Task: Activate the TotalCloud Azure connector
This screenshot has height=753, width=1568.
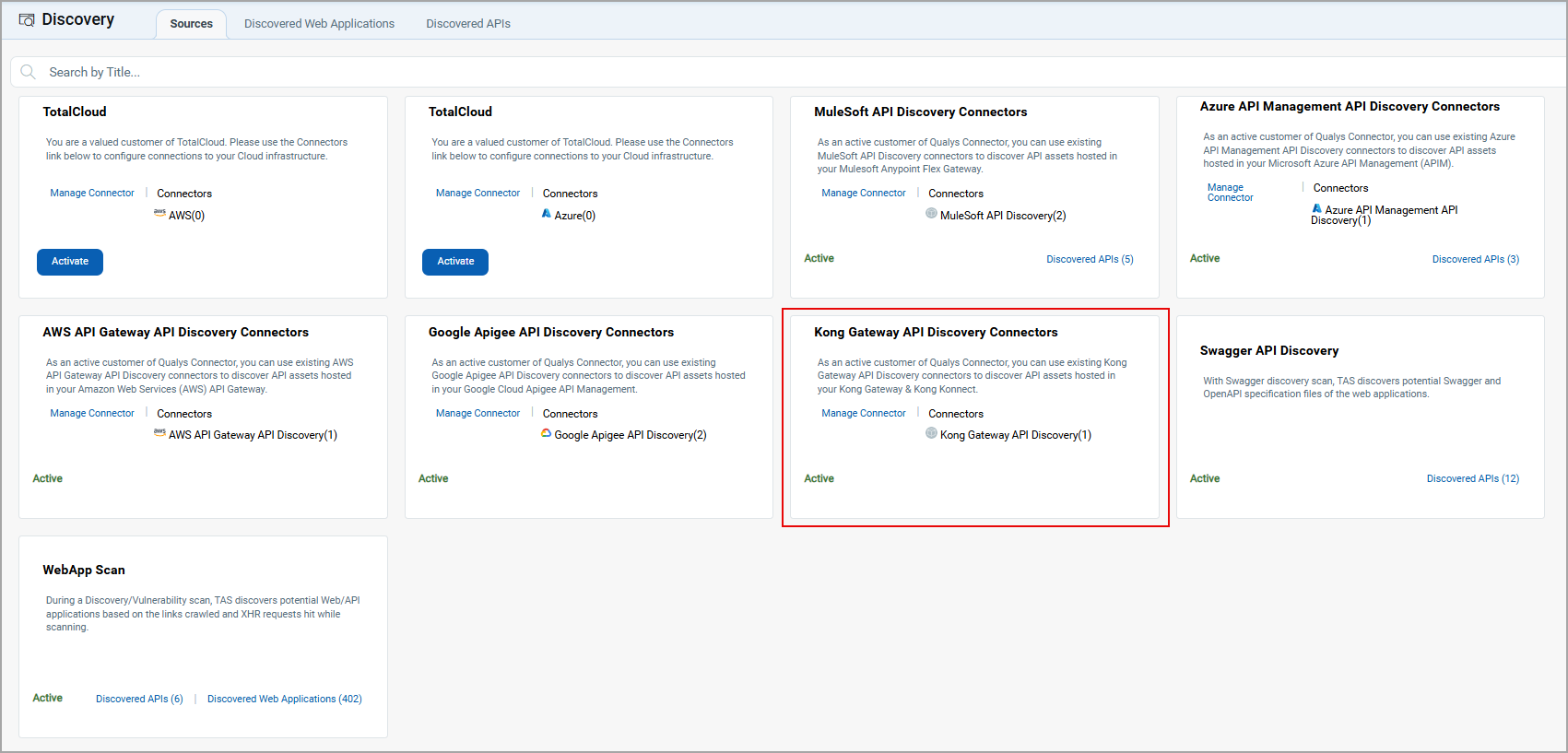Action: coord(455,262)
